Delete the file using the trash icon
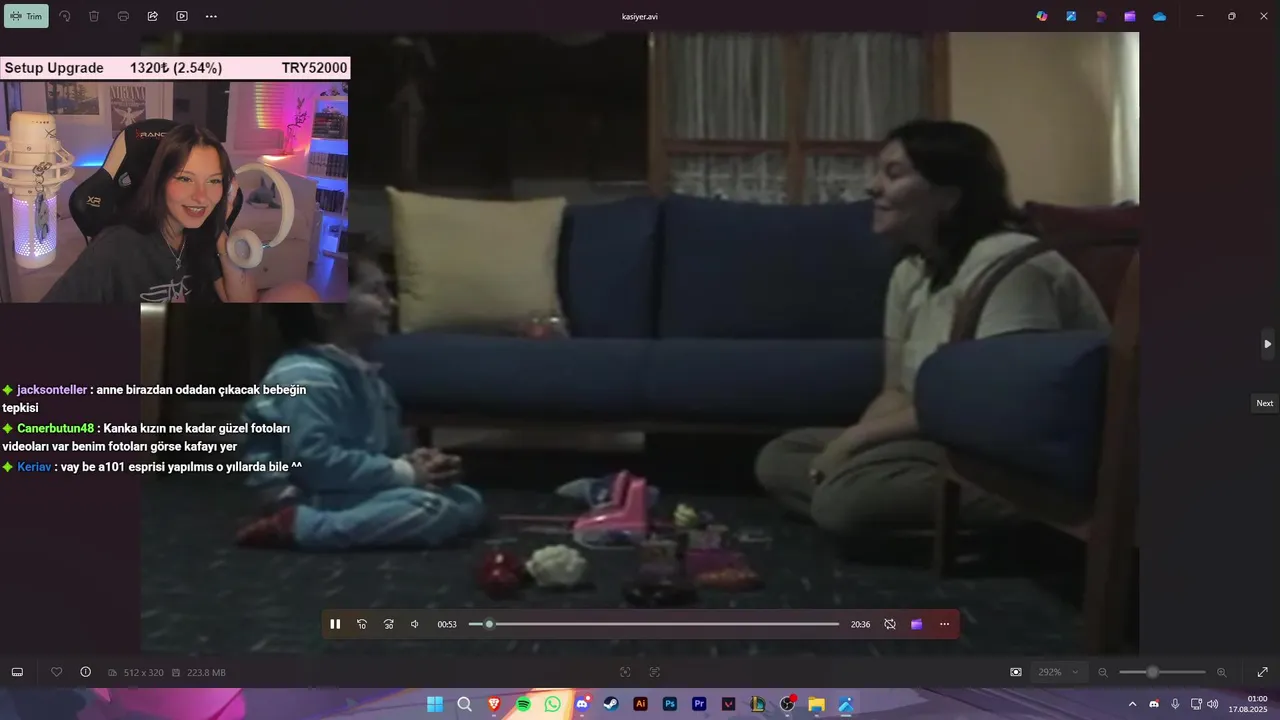1280x720 pixels. point(94,16)
